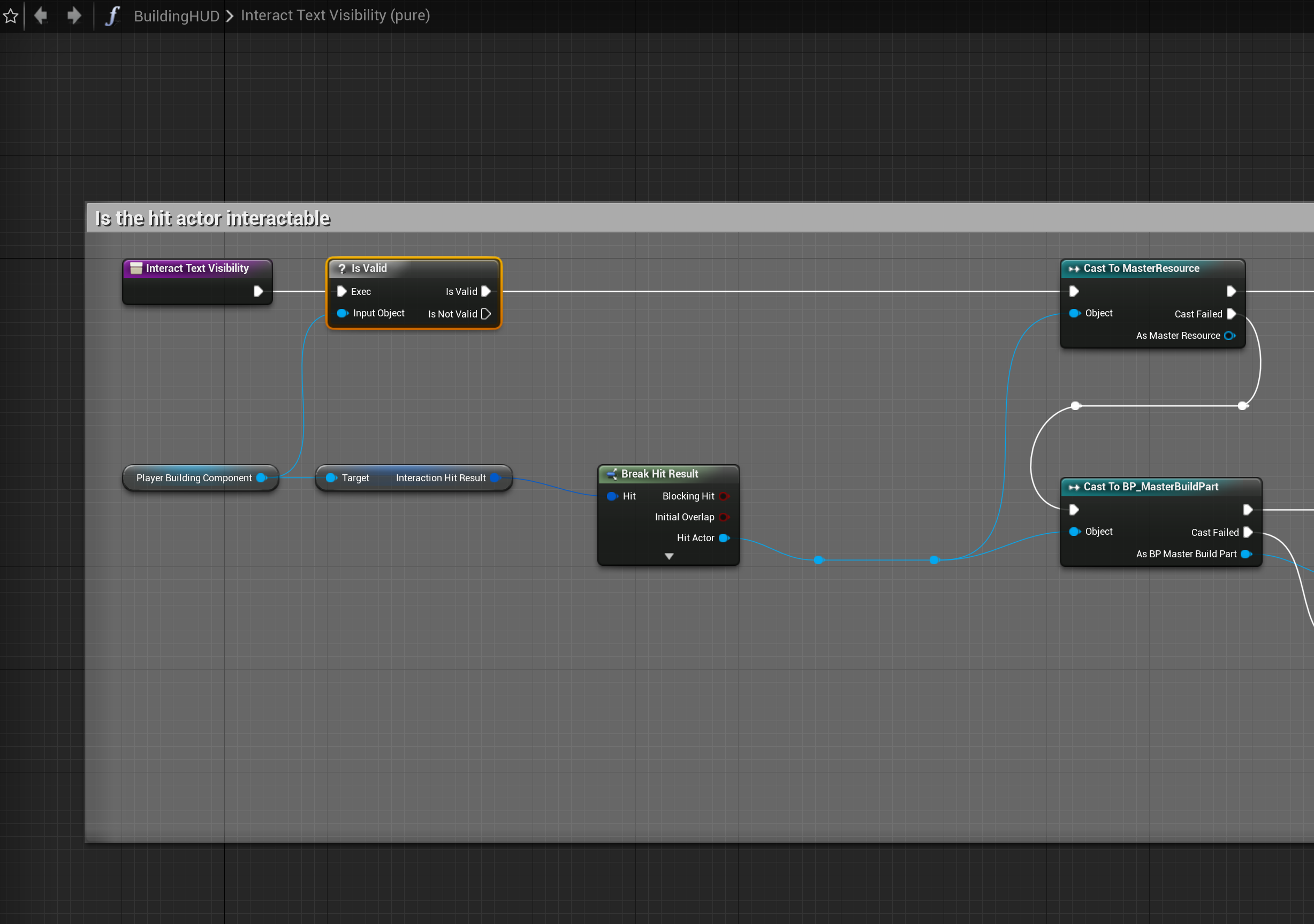The width and height of the screenshot is (1314, 924).
Task: Select Interact Text Visibility (pure) breadcrumb
Action: click(x=335, y=16)
